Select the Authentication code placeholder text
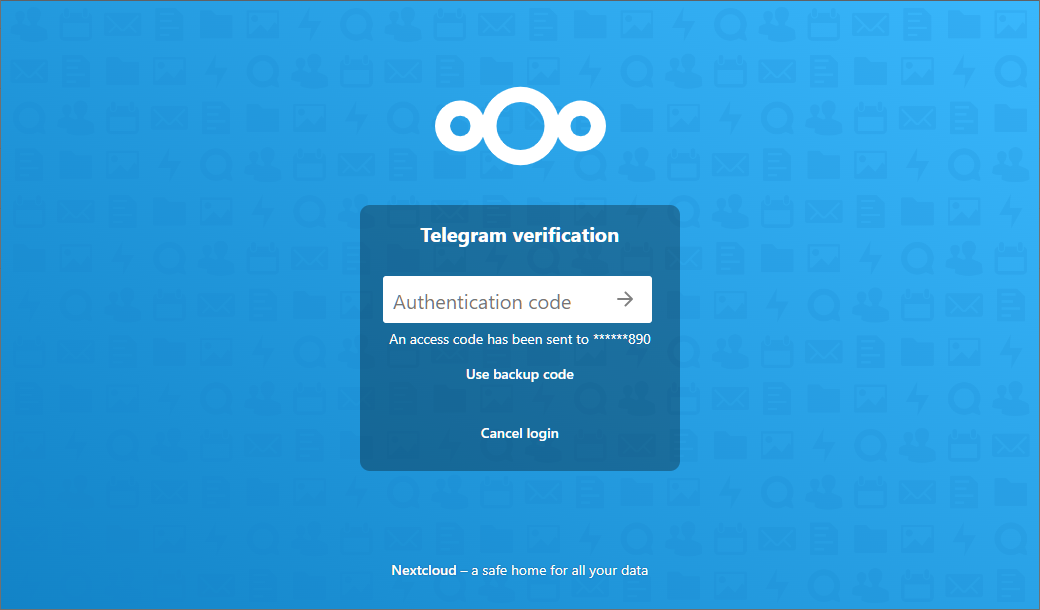Image resolution: width=1040 pixels, height=610 pixels. (482, 302)
